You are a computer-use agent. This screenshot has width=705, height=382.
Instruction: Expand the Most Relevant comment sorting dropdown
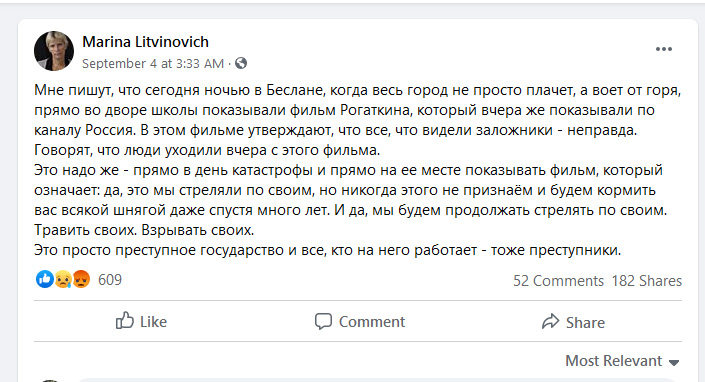click(622, 361)
